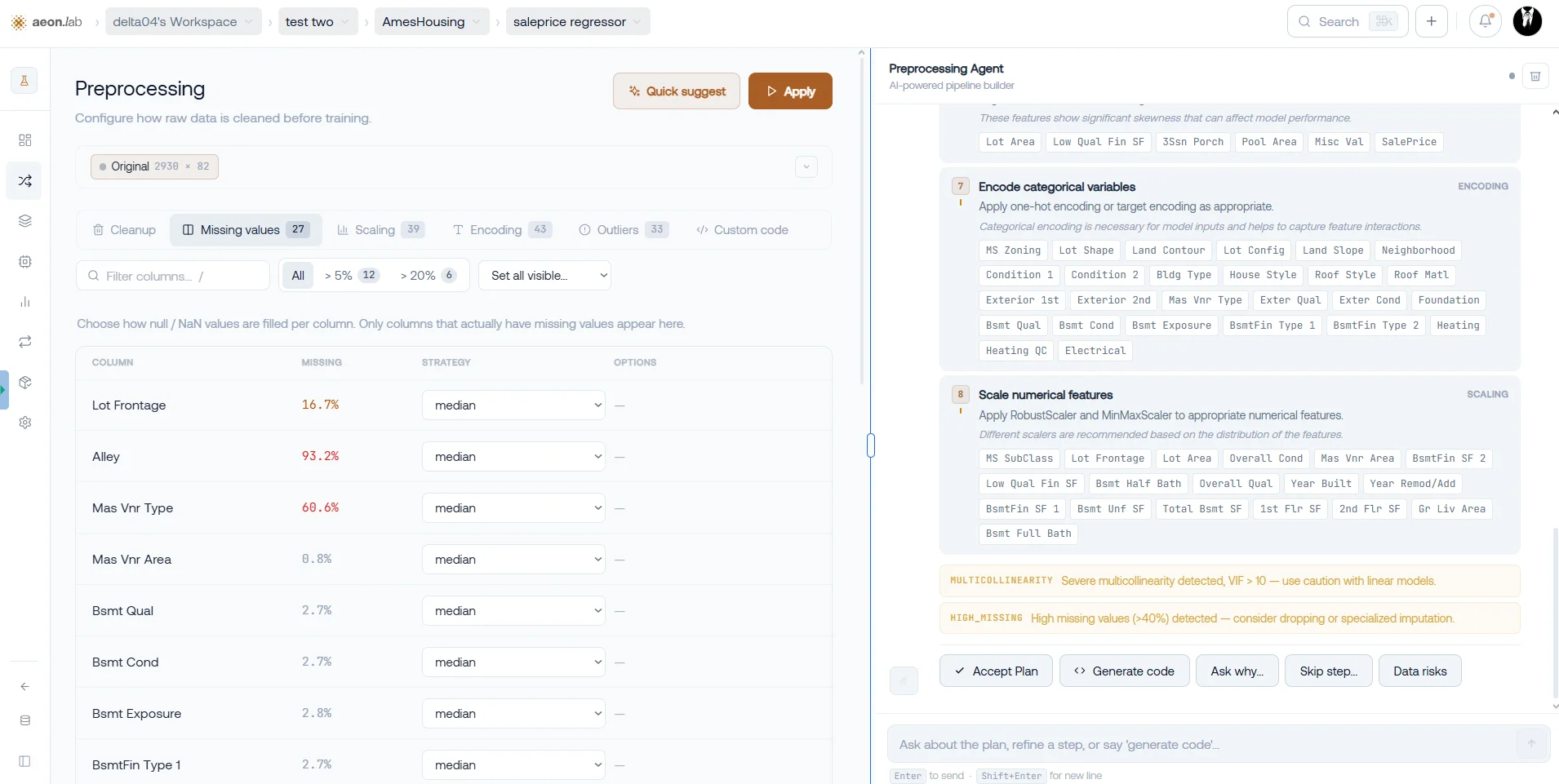Open the flask icon in sidebar
Viewport: 1559px width, 784px height.
tap(24, 80)
